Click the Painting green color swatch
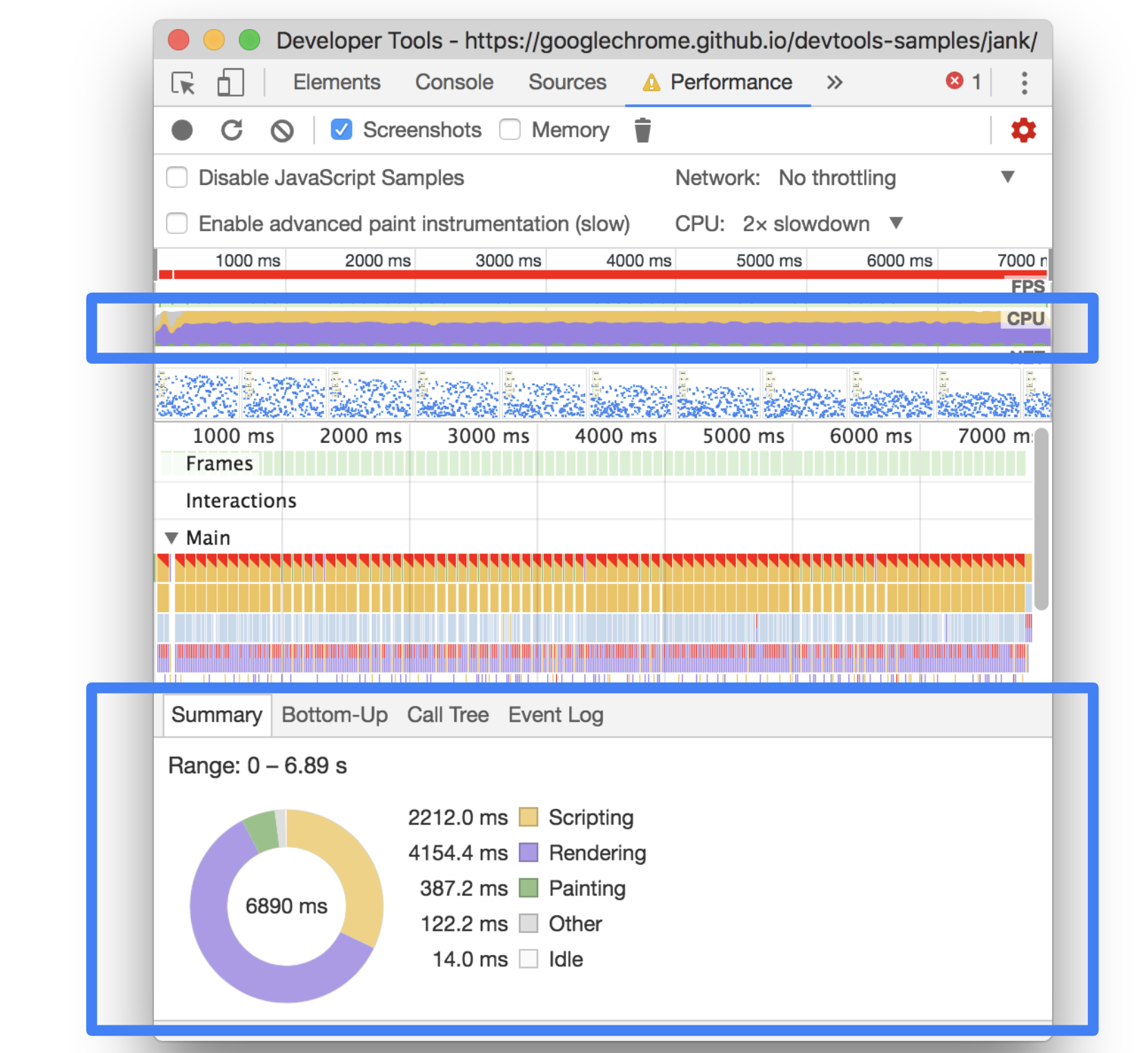Image resolution: width=1148 pixels, height=1053 pixels. point(528,888)
